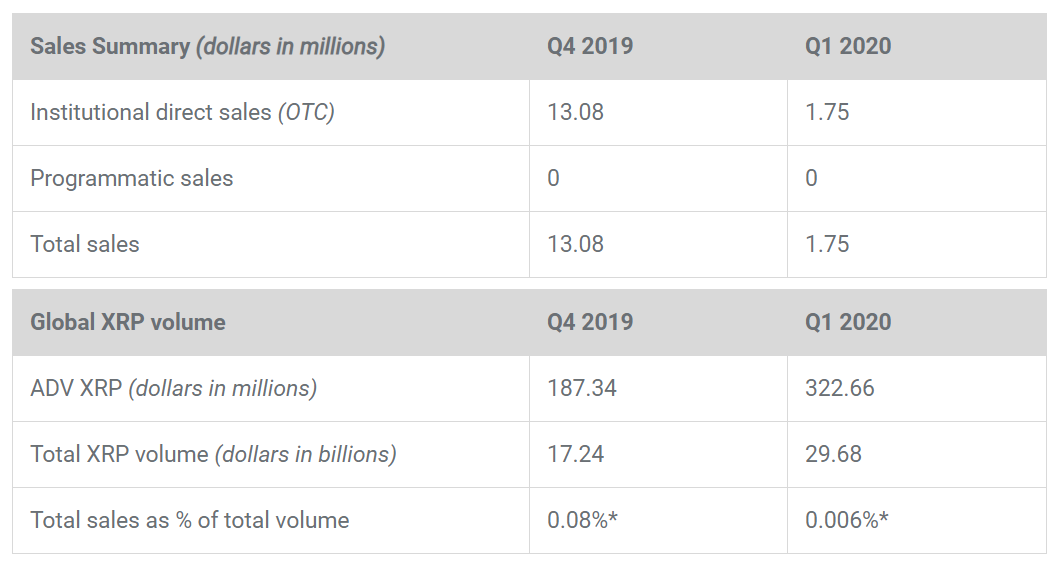Click the Global XRP volume header

128,322
